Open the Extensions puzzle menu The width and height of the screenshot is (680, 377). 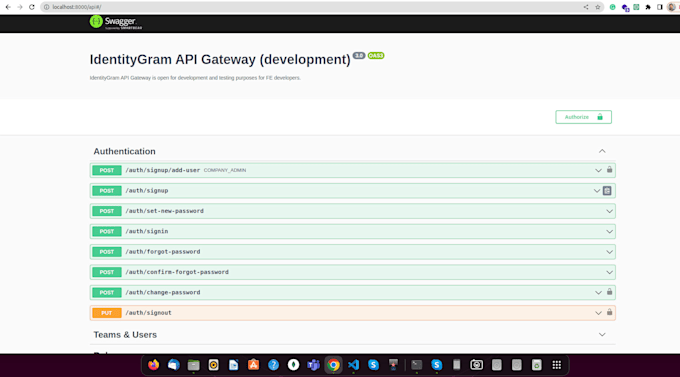point(648,7)
